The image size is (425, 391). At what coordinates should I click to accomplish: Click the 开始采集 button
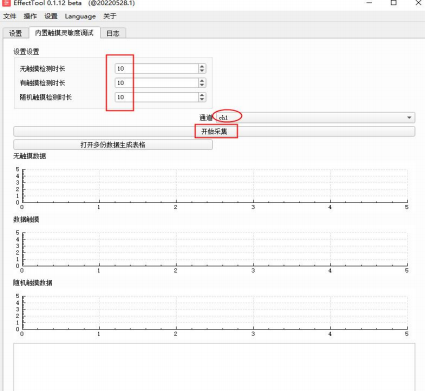pos(214,131)
